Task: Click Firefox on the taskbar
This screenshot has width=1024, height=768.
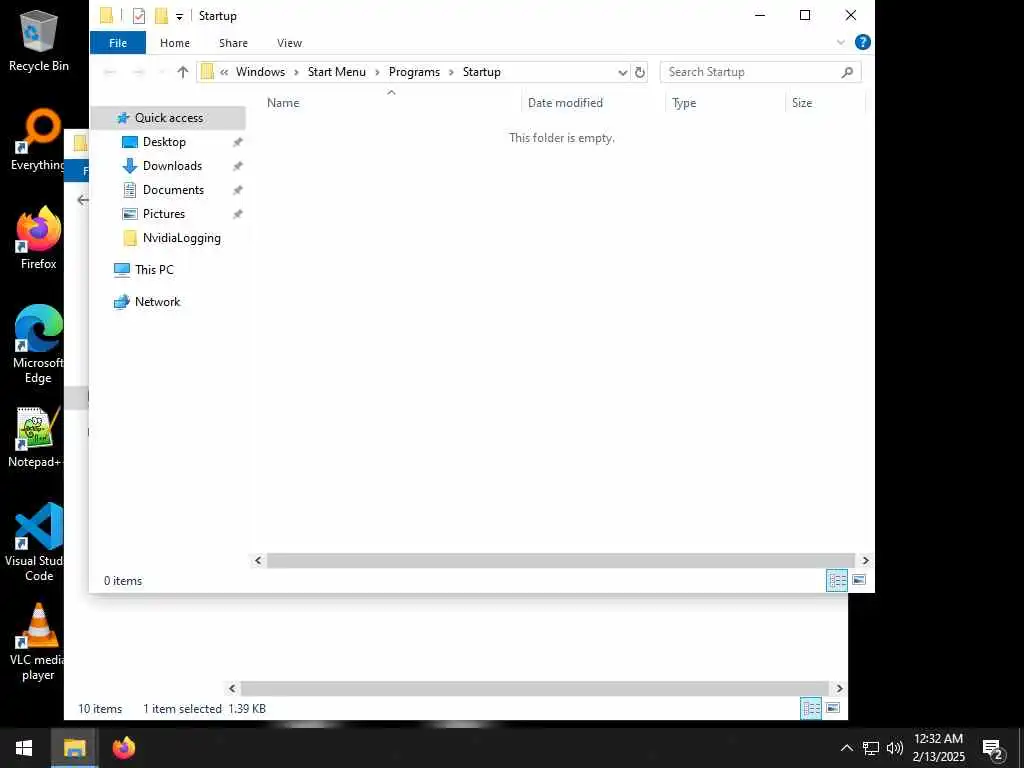Action: 123,748
